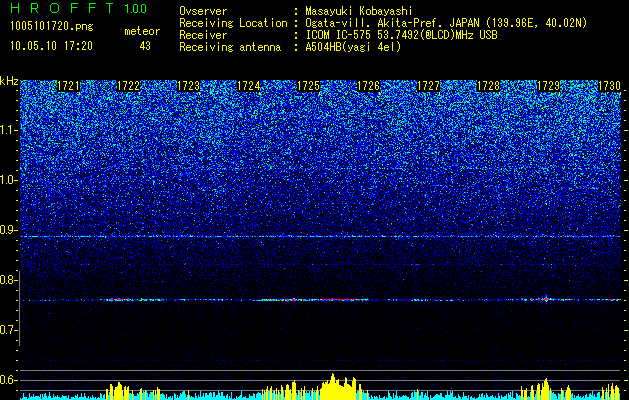
Task: Click the meteor count 43
Action: (x=145, y=46)
